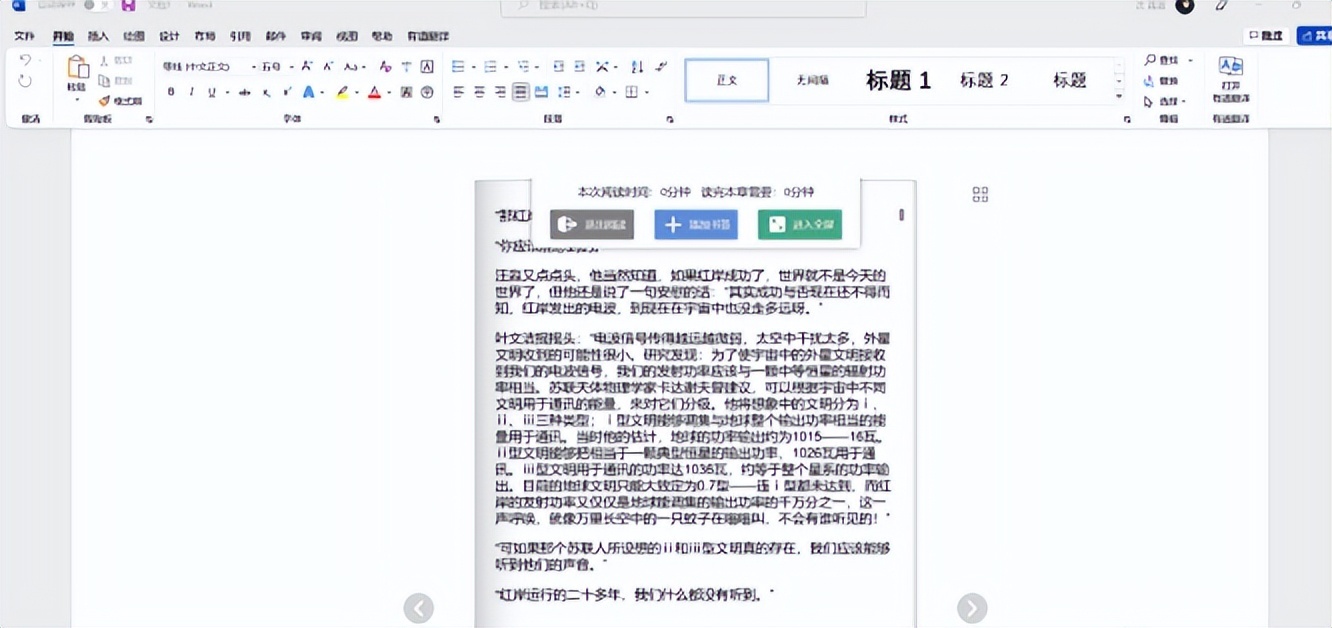Select the highlighted Justify alignment button

520,92
